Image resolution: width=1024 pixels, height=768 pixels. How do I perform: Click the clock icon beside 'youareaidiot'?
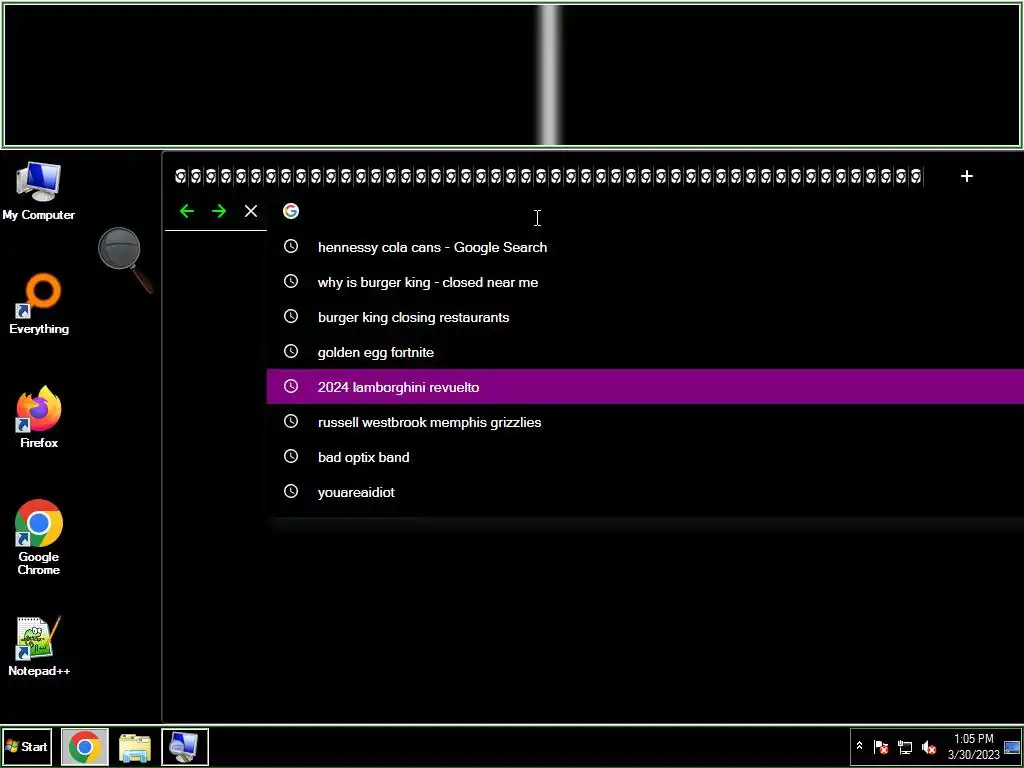pyautogui.click(x=291, y=491)
